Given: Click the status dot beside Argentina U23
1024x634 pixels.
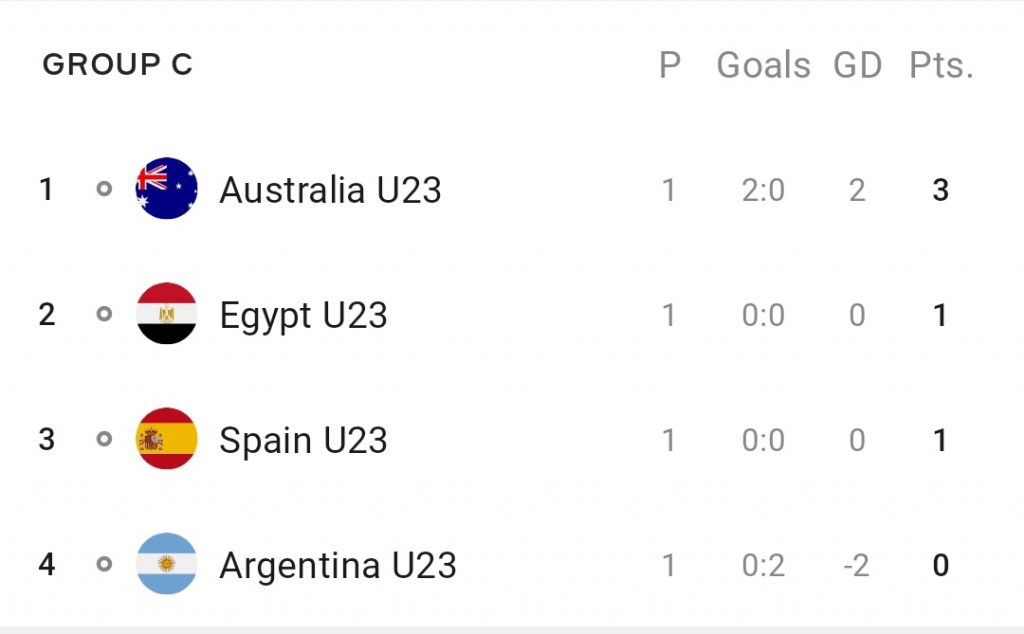Looking at the screenshot, I should (104, 564).
